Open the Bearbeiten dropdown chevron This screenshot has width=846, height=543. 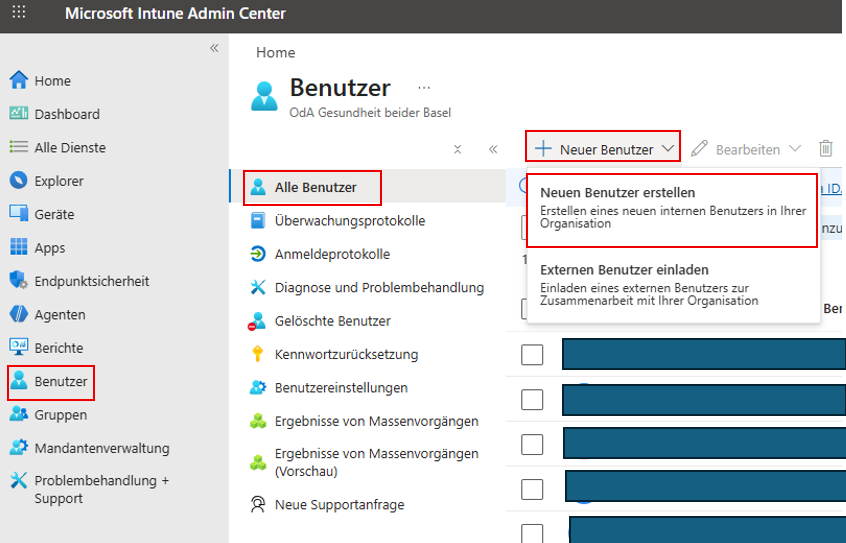pyautogui.click(x=795, y=148)
